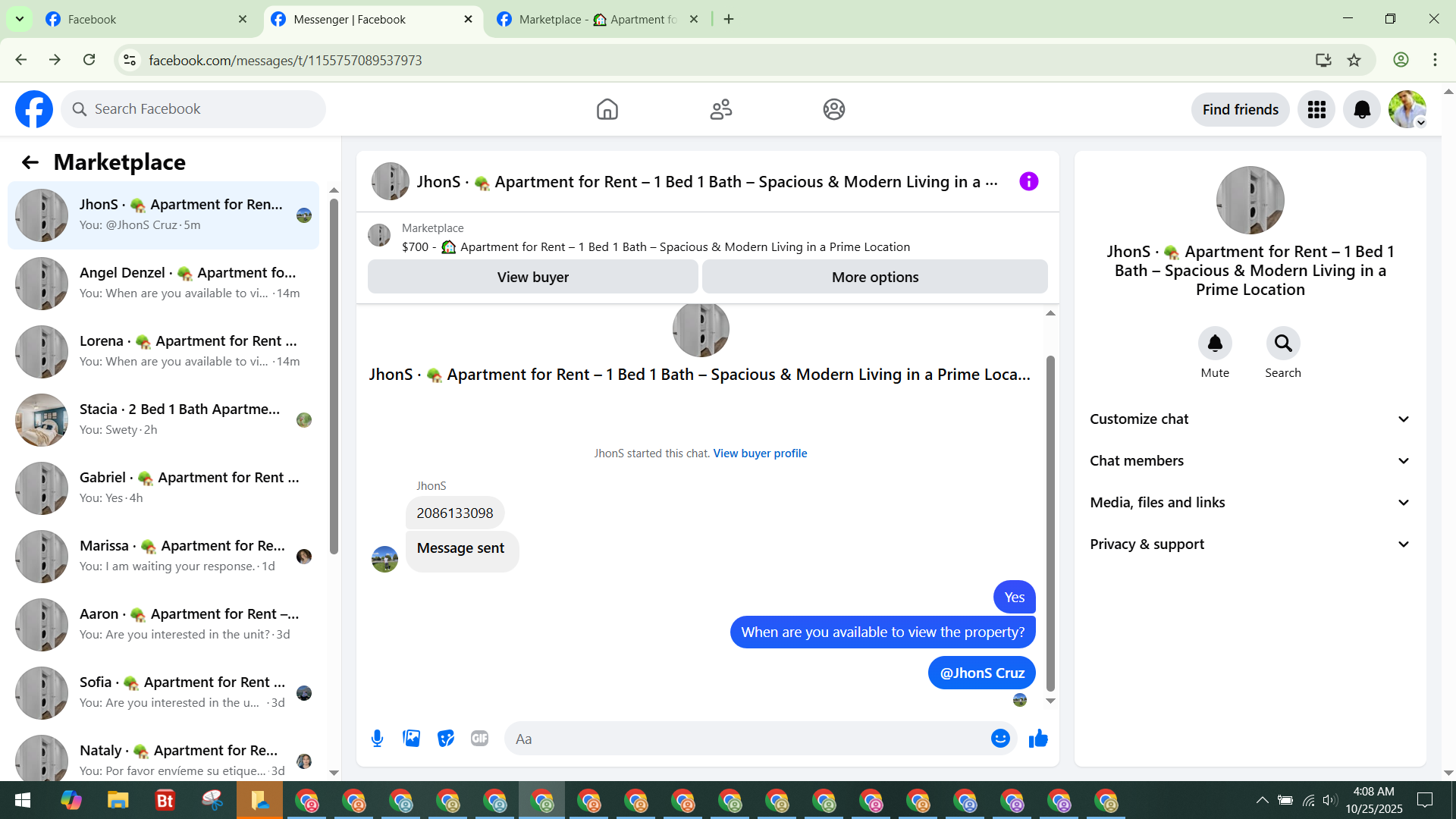Viewport: 1456px width, 819px height.
Task: Go back from Marketplace chats list
Action: (x=30, y=162)
